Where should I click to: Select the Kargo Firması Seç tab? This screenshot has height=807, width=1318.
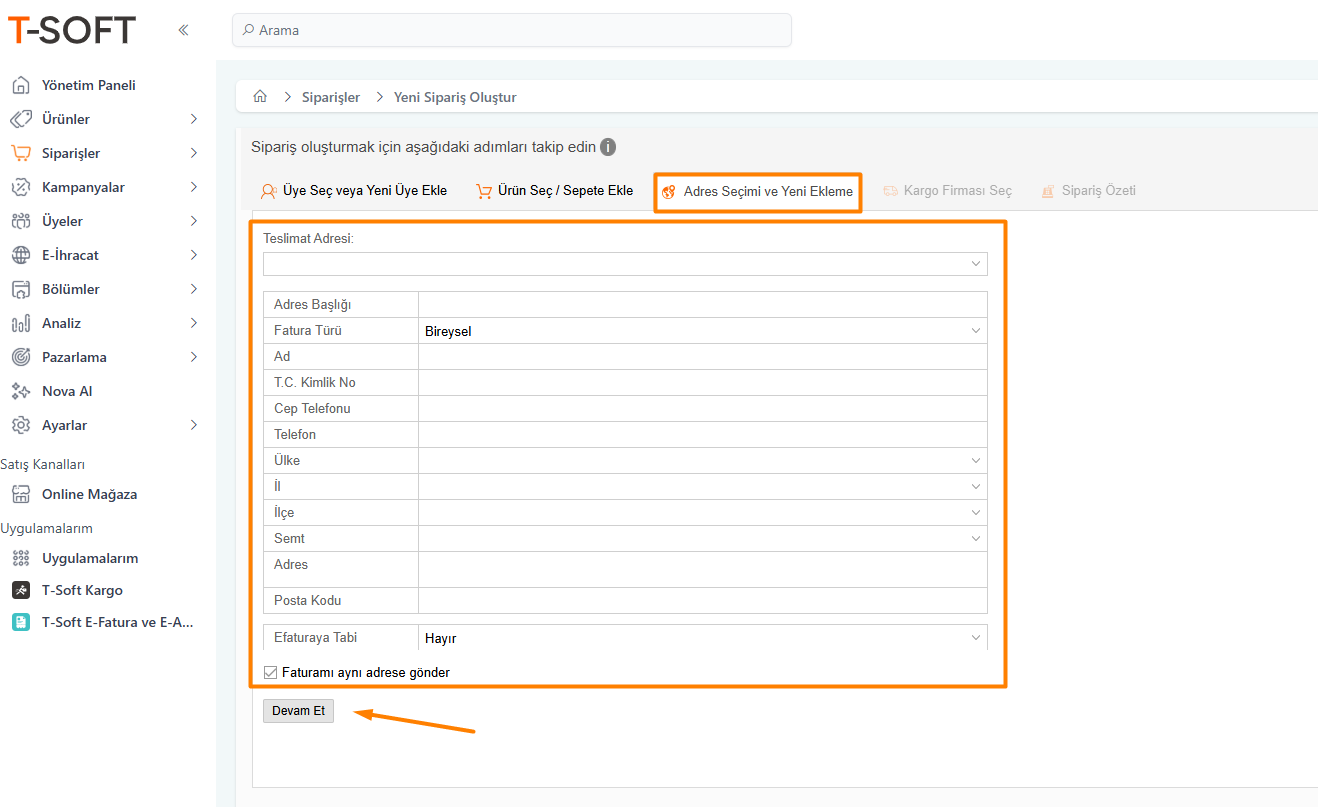click(947, 191)
